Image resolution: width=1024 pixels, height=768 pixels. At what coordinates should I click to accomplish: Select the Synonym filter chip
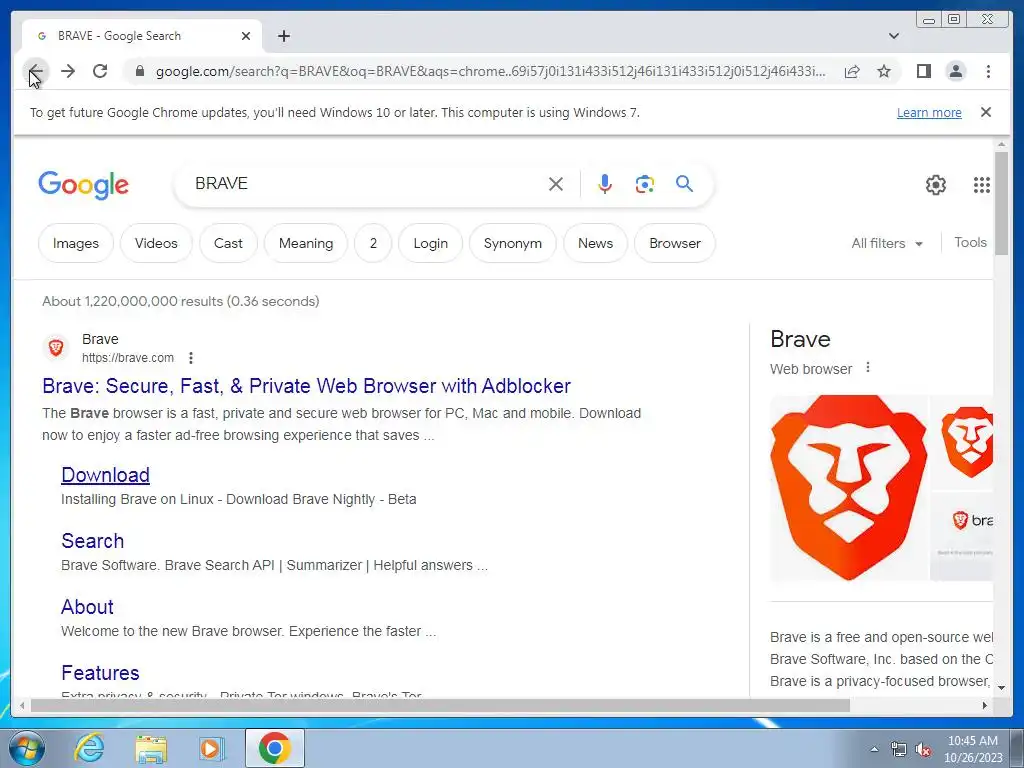[513, 243]
